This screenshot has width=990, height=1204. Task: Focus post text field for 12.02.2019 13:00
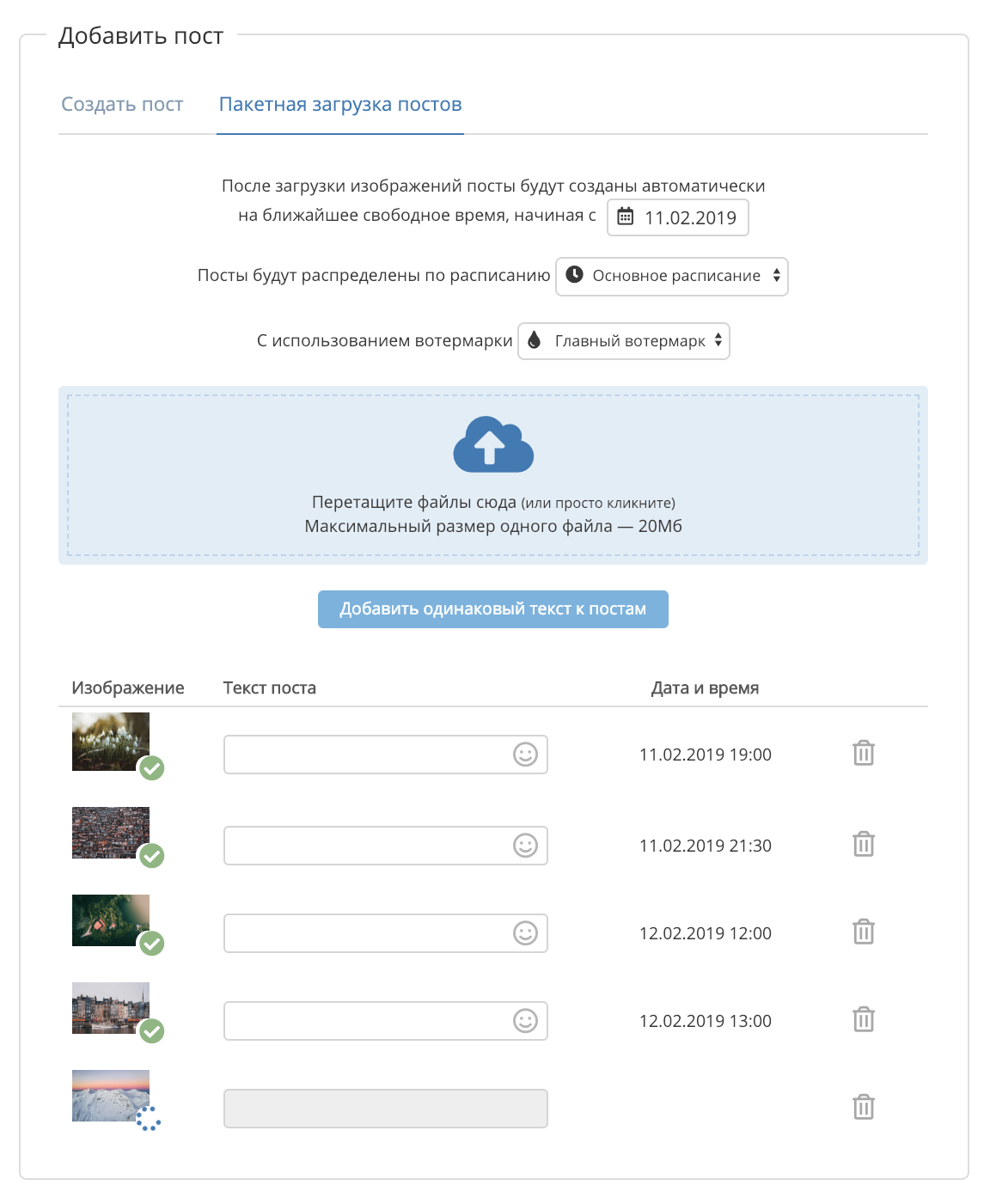[386, 1021]
